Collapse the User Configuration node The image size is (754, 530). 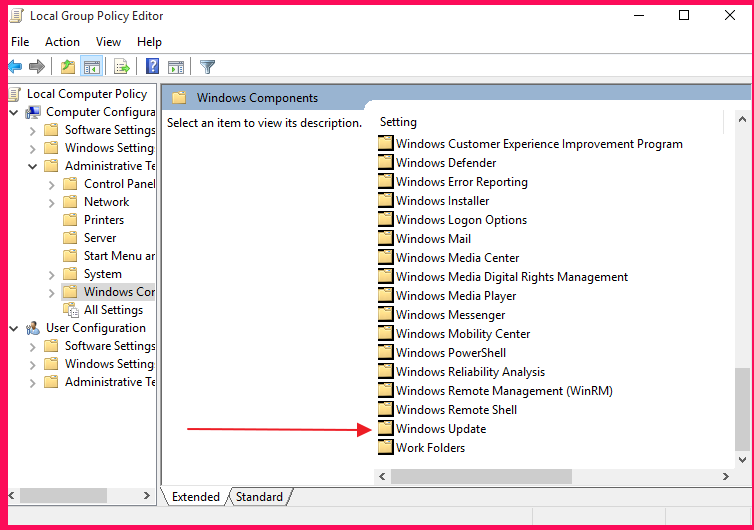tap(14, 328)
